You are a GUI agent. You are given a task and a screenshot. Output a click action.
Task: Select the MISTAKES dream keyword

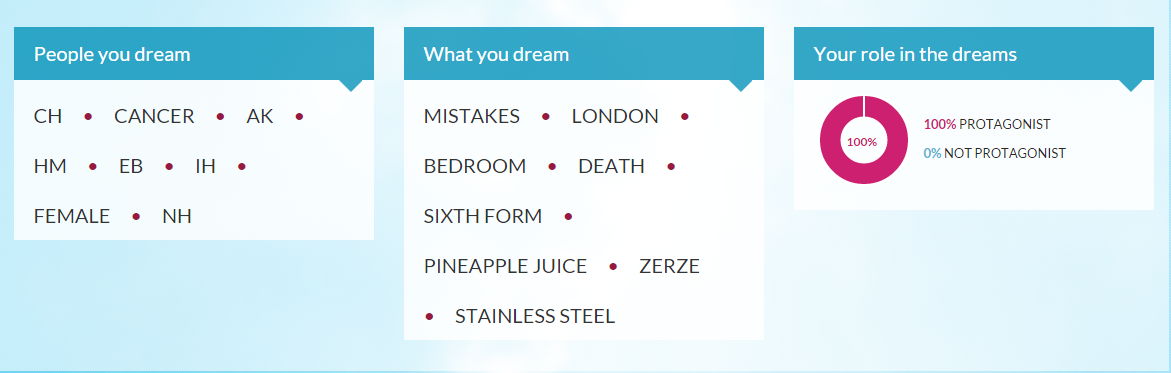(471, 117)
